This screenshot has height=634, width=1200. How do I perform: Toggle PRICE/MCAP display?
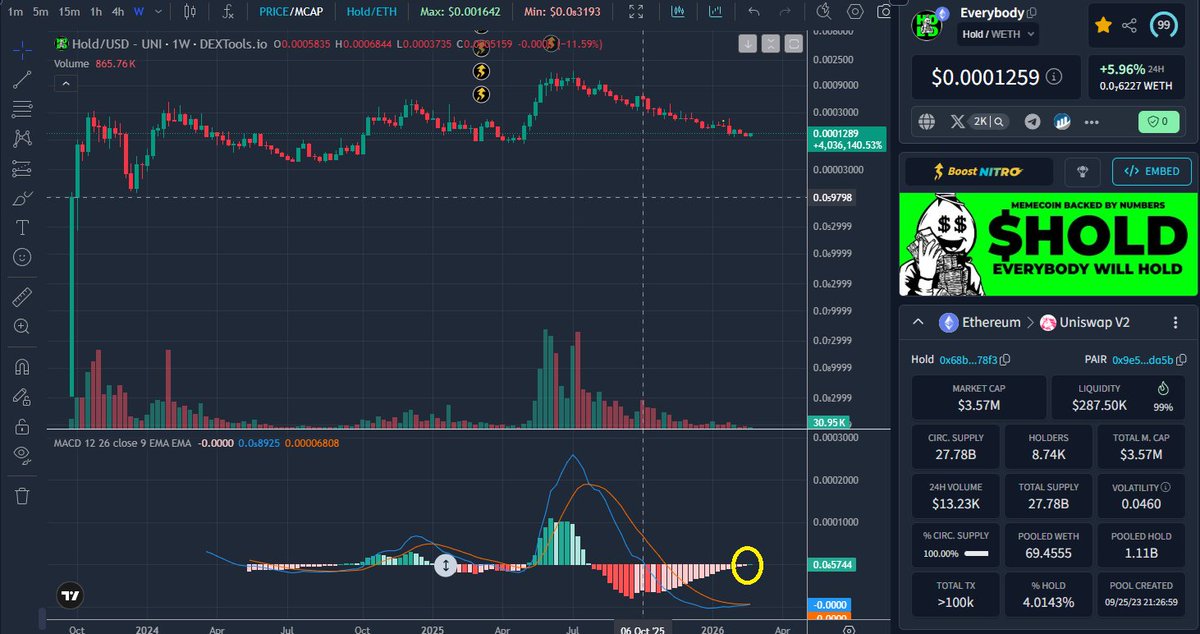pyautogui.click(x=290, y=12)
